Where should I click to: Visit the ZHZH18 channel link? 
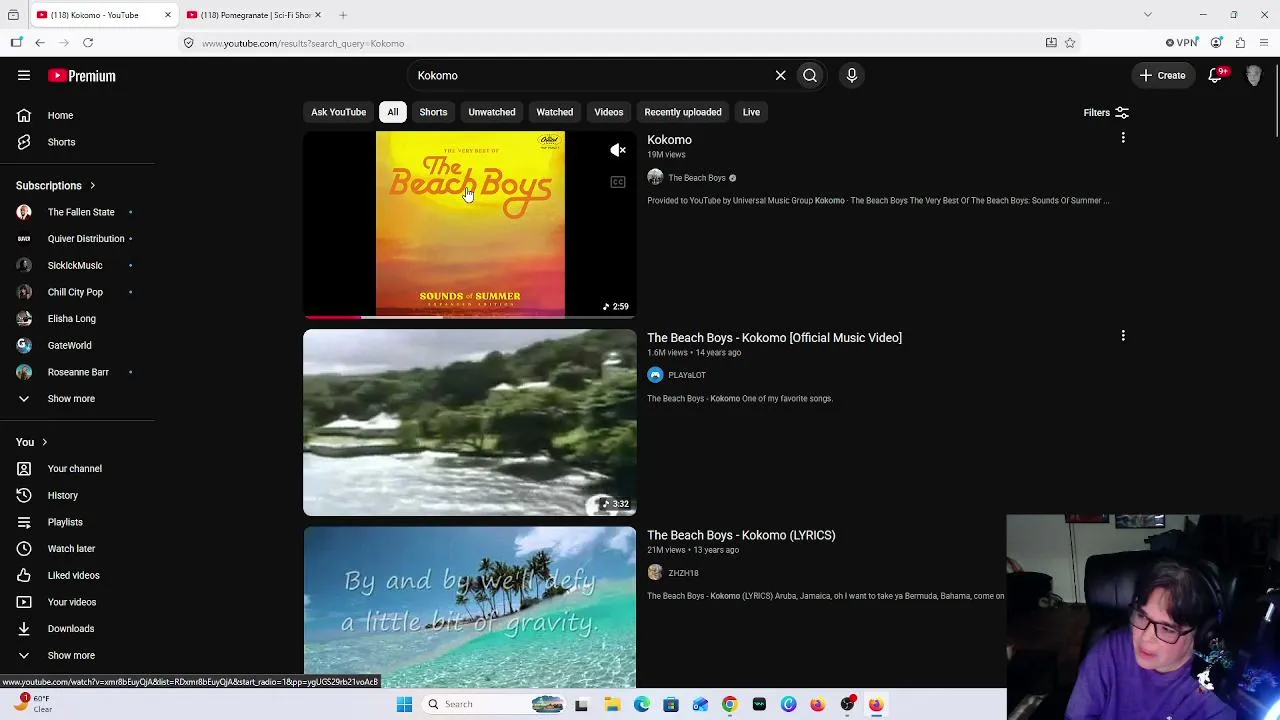pos(683,573)
